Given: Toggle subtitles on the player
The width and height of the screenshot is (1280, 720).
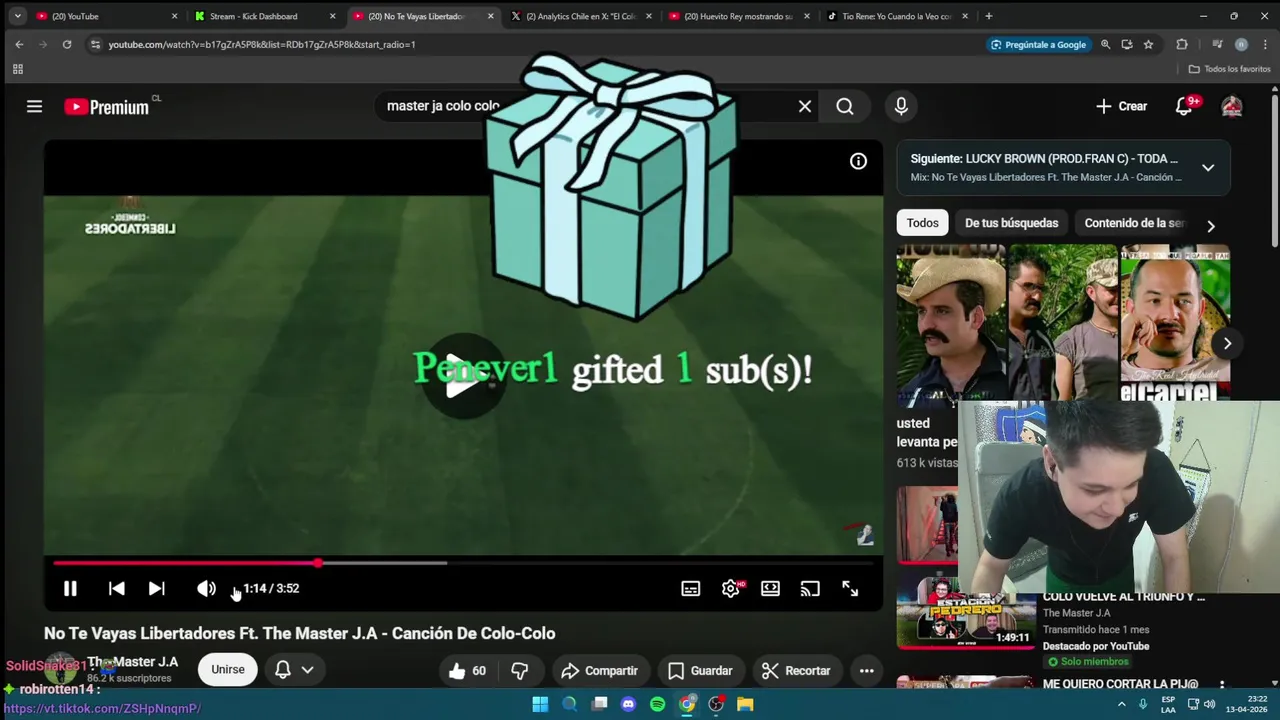Looking at the screenshot, I should (x=690, y=589).
